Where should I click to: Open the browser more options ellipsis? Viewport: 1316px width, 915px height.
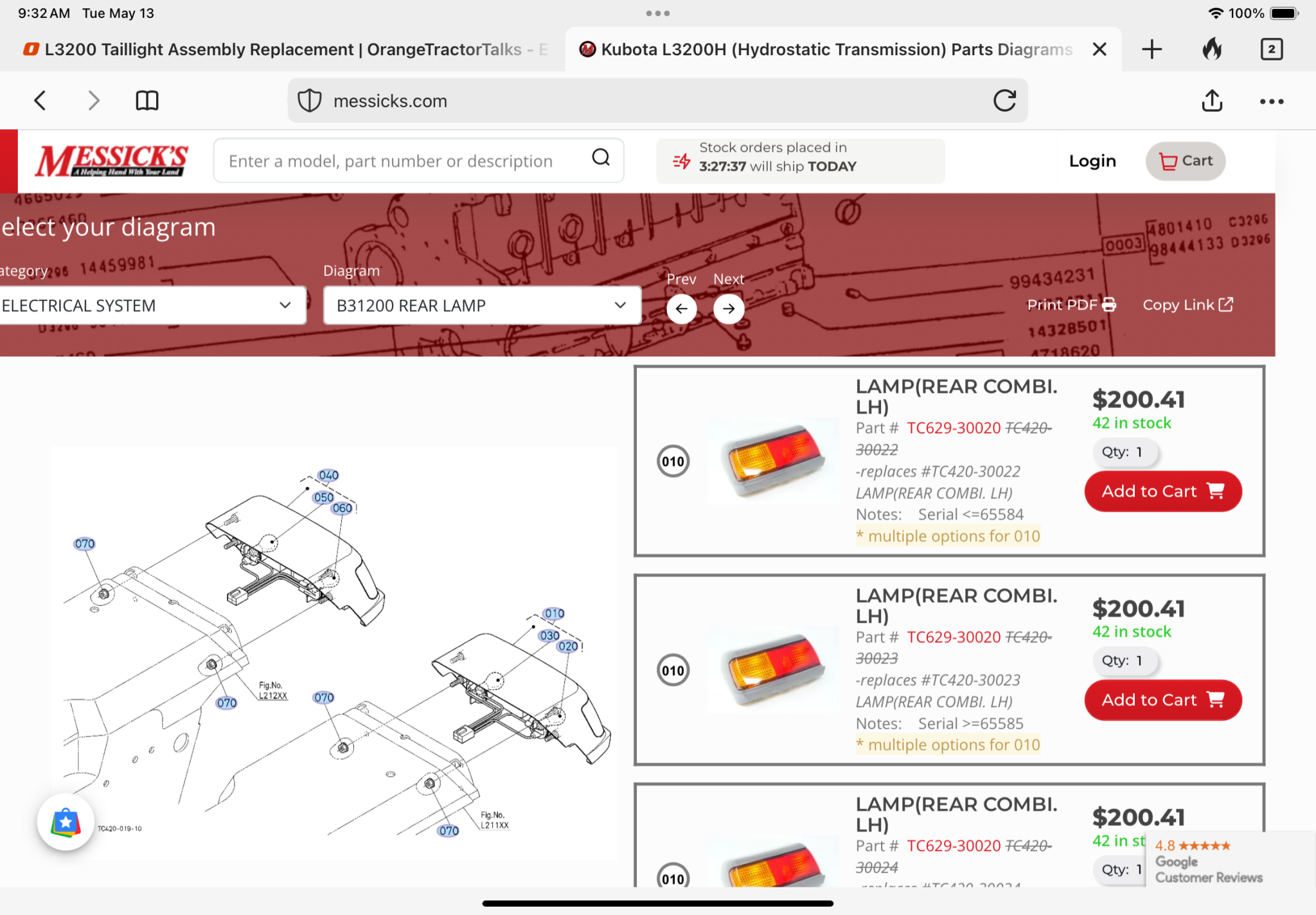1271,102
